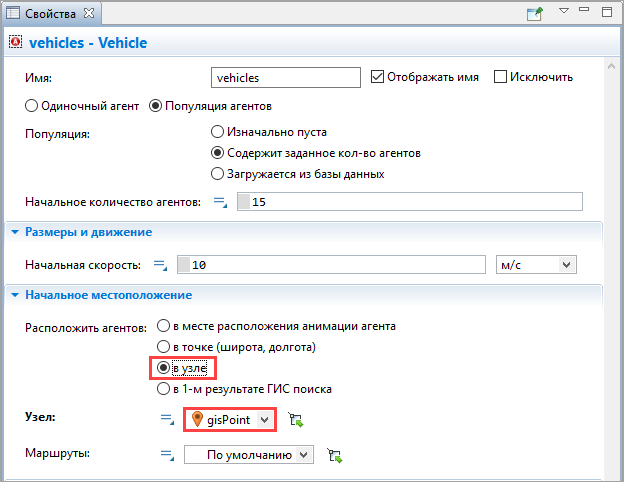The image size is (624, 482).
Task: Click switch icon beside Начальное количество агентов
Action: [x=220, y=202]
